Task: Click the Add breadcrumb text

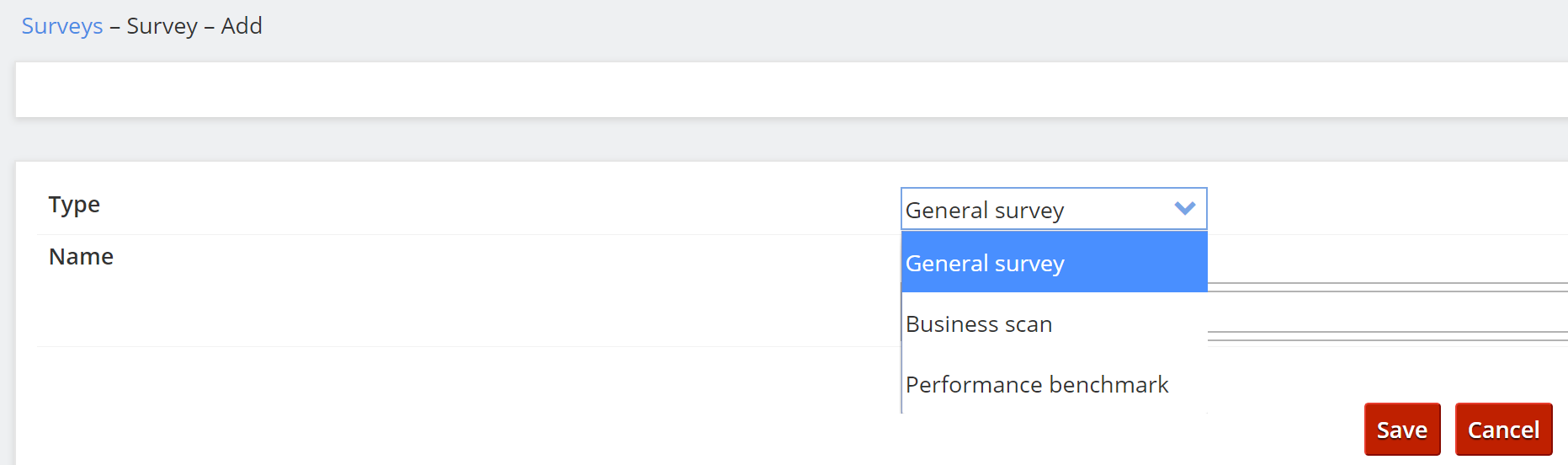Action: [242, 26]
